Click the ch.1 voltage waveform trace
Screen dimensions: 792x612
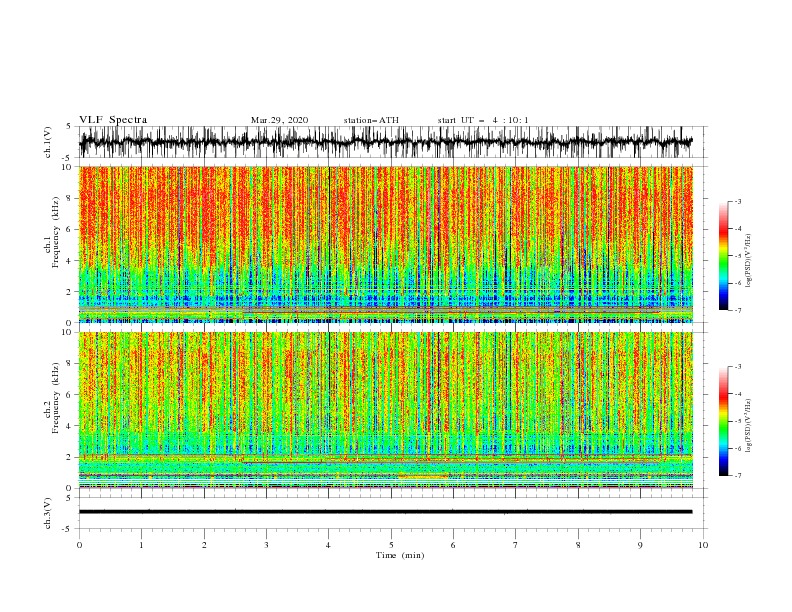(386, 142)
